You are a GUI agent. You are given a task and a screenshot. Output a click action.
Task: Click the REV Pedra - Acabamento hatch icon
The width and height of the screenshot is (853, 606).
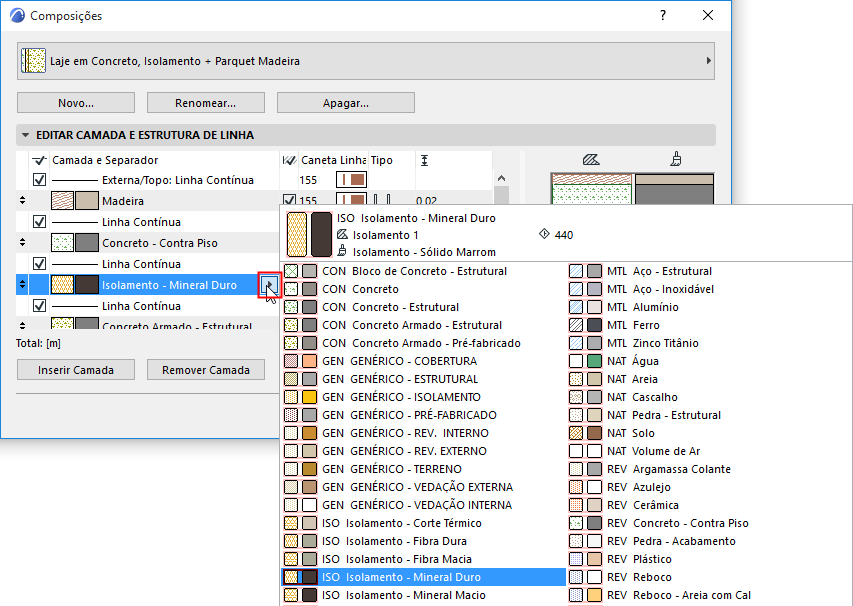coord(576,541)
